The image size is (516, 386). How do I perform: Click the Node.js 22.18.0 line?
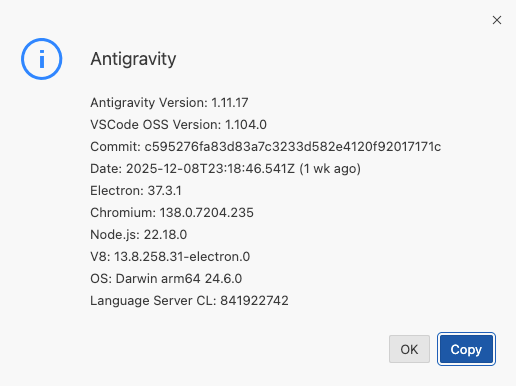(139, 235)
